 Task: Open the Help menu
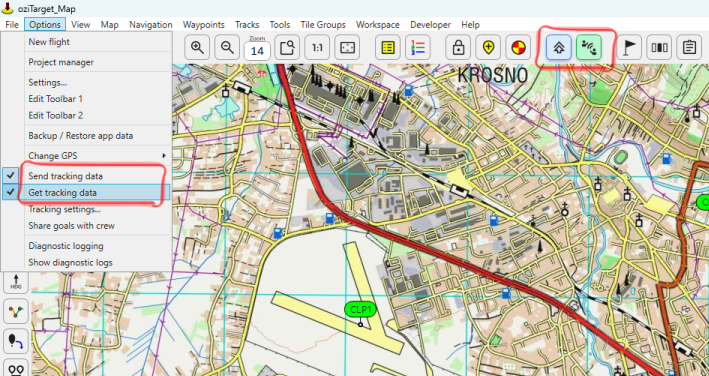(x=470, y=24)
